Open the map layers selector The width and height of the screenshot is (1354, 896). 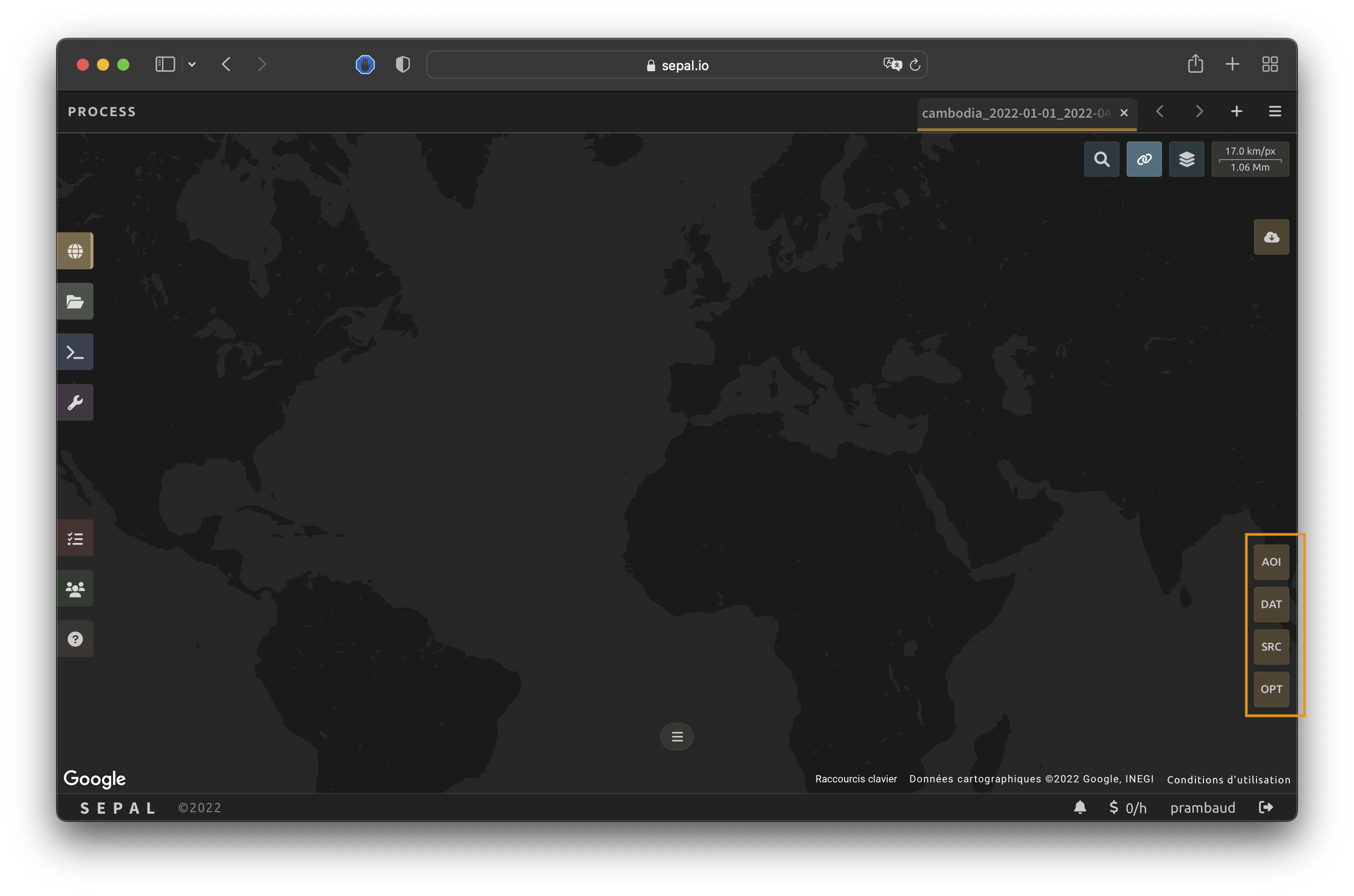[1186, 160]
